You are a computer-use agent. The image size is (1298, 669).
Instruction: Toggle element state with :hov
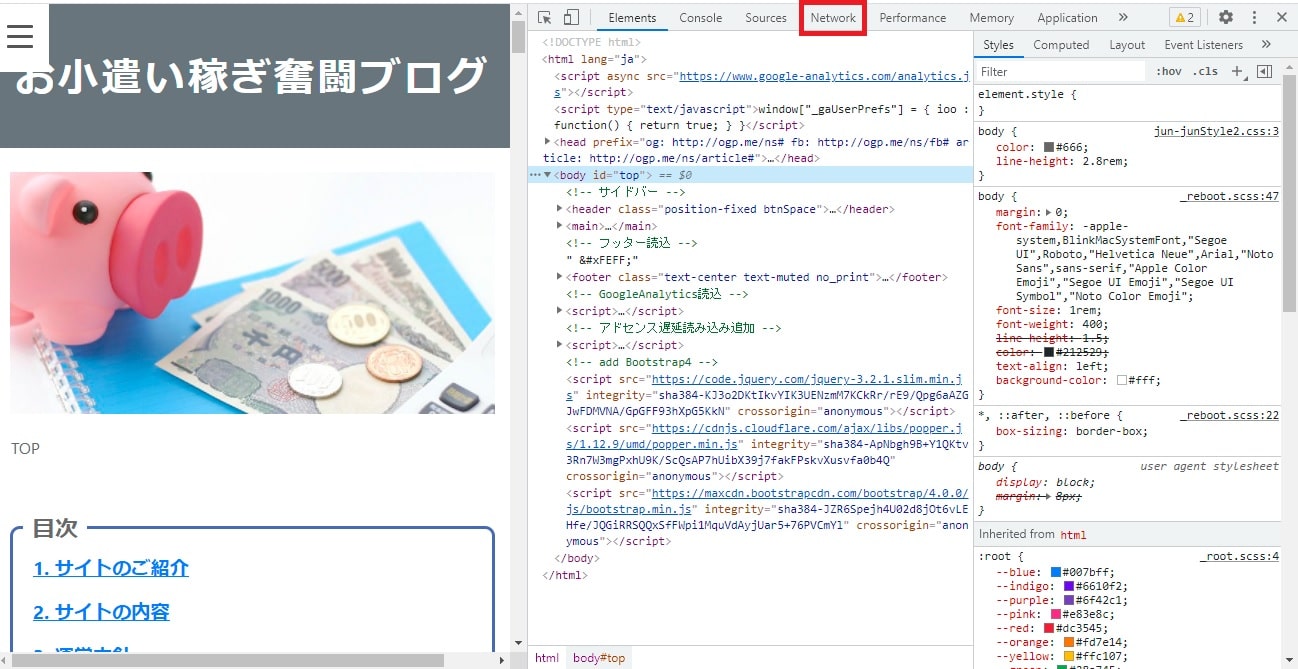[x=1168, y=71]
